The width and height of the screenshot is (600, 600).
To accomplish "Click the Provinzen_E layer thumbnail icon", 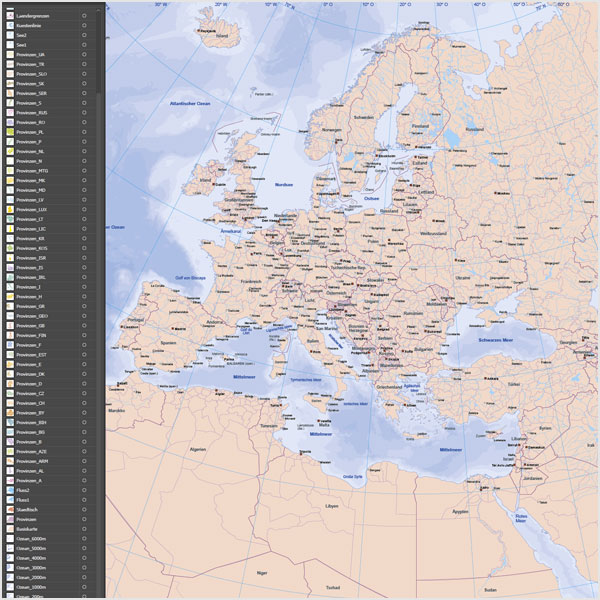I will [x=10, y=364].
